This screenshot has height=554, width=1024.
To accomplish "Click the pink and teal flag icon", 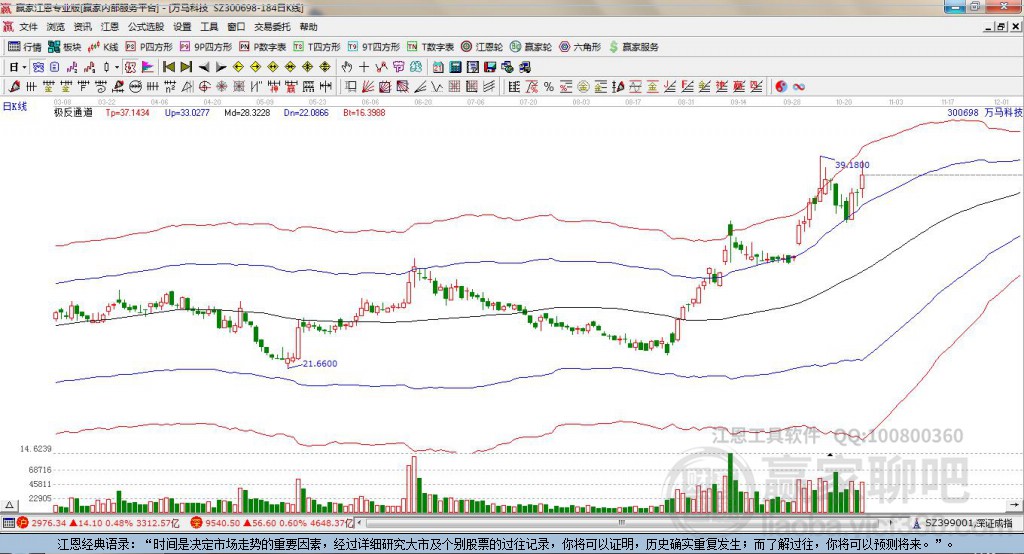I will (x=148, y=67).
